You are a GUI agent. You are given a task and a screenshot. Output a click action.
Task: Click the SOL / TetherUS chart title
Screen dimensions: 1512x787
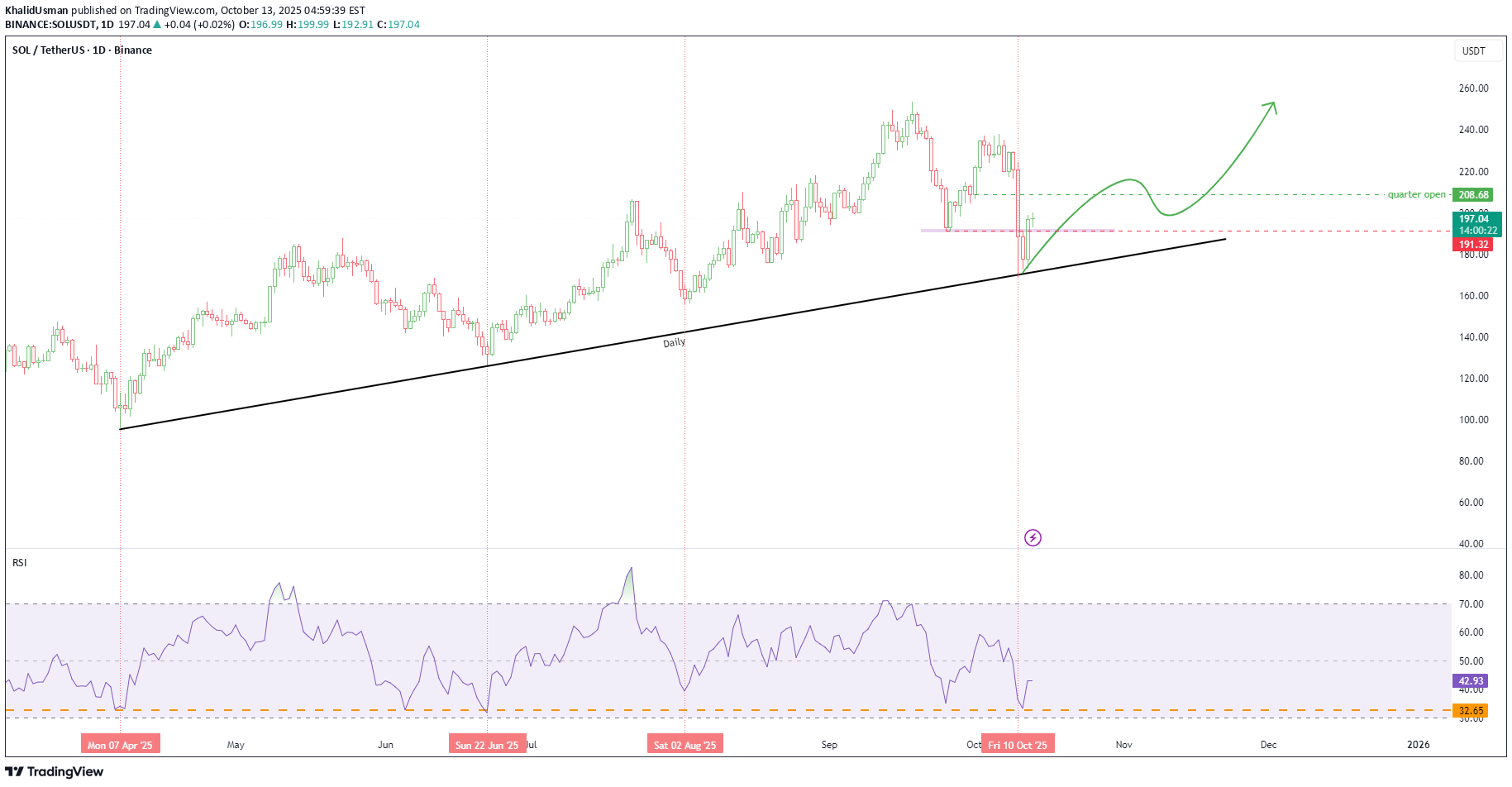[82, 50]
